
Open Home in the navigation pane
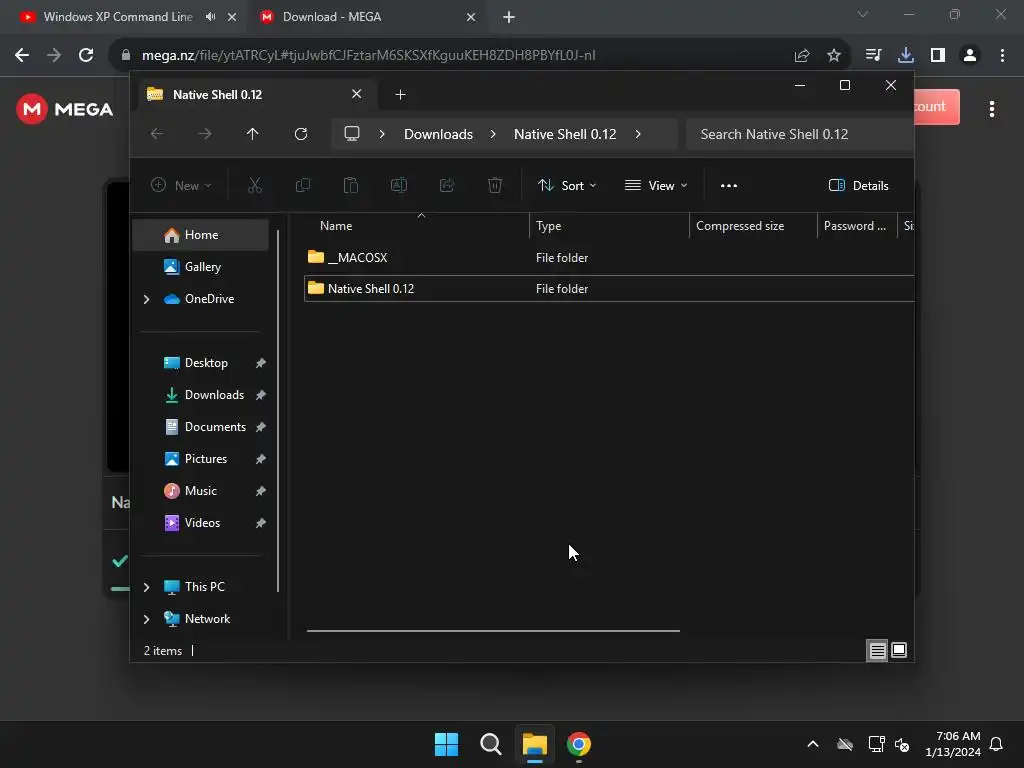pos(200,235)
